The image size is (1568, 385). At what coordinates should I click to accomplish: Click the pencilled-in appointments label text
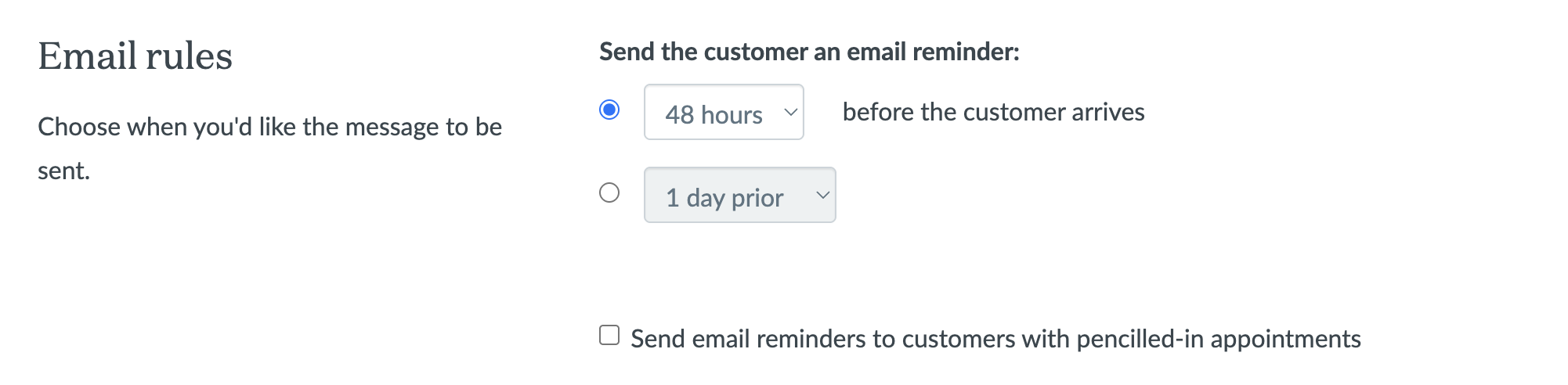click(x=995, y=338)
